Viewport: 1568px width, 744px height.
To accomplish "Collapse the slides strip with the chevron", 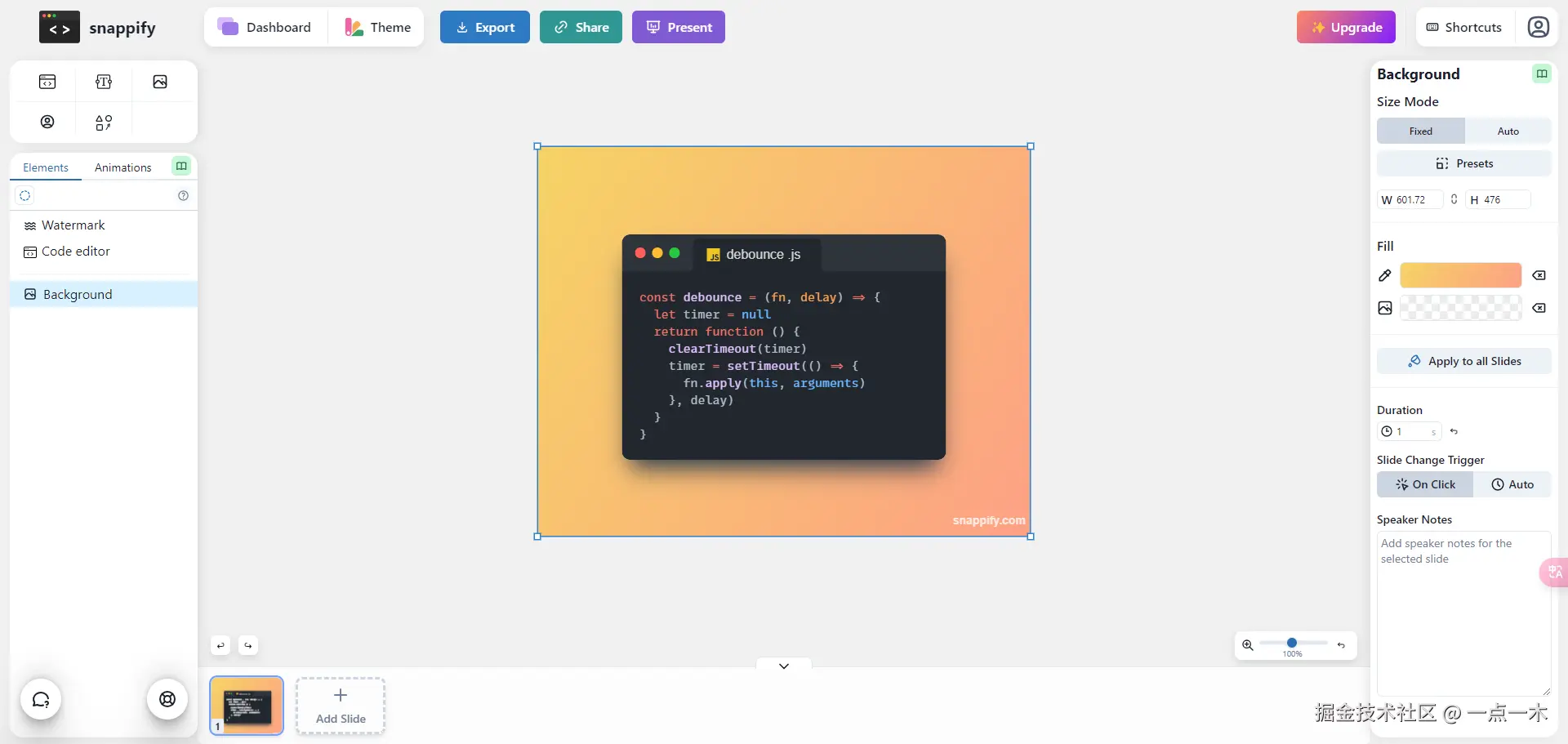I will tap(784, 666).
